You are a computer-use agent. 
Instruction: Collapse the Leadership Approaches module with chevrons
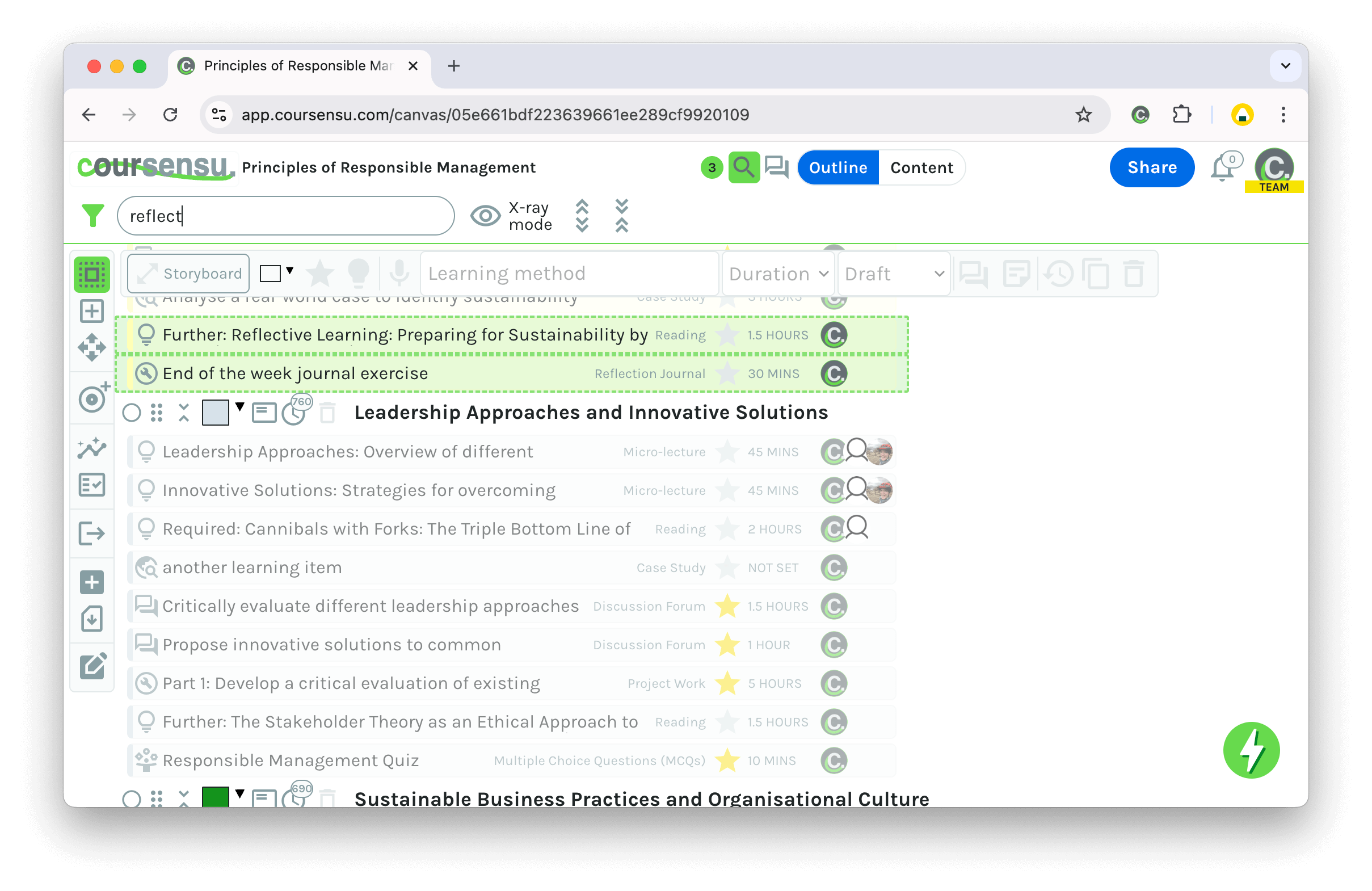click(x=184, y=413)
